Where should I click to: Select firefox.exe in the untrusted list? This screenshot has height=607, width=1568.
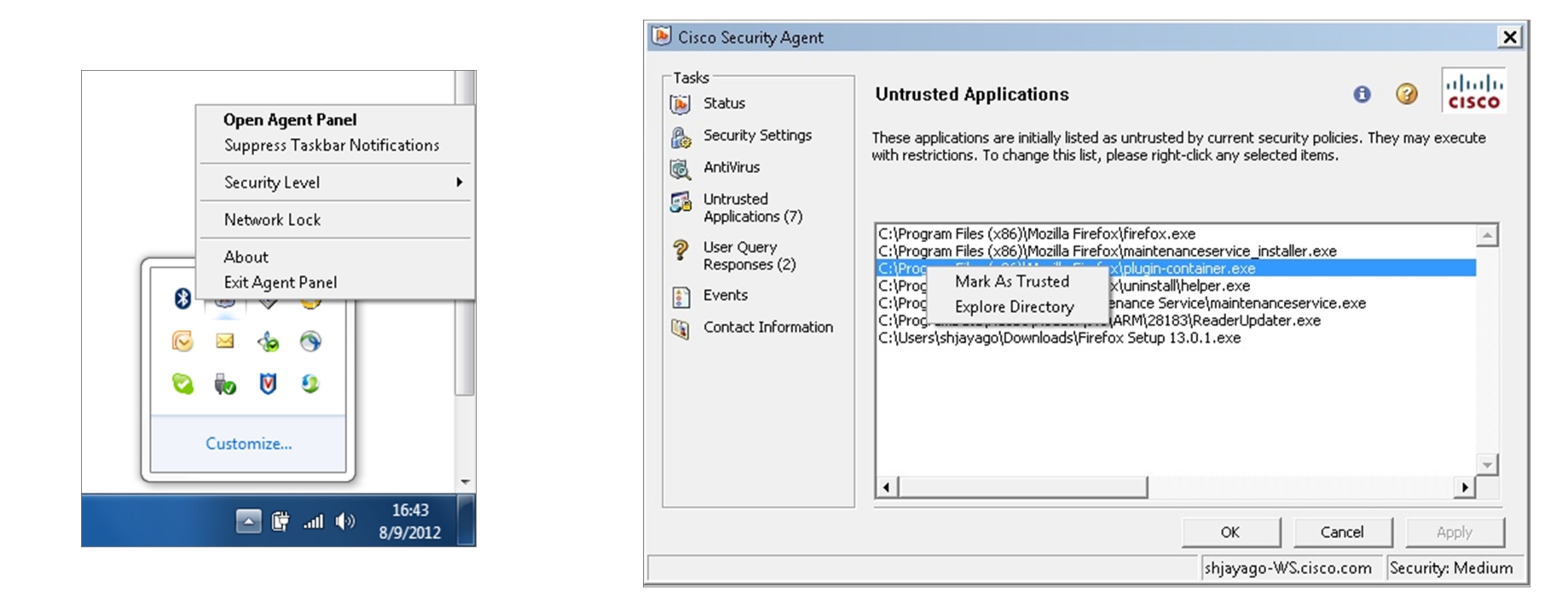click(x=1176, y=234)
